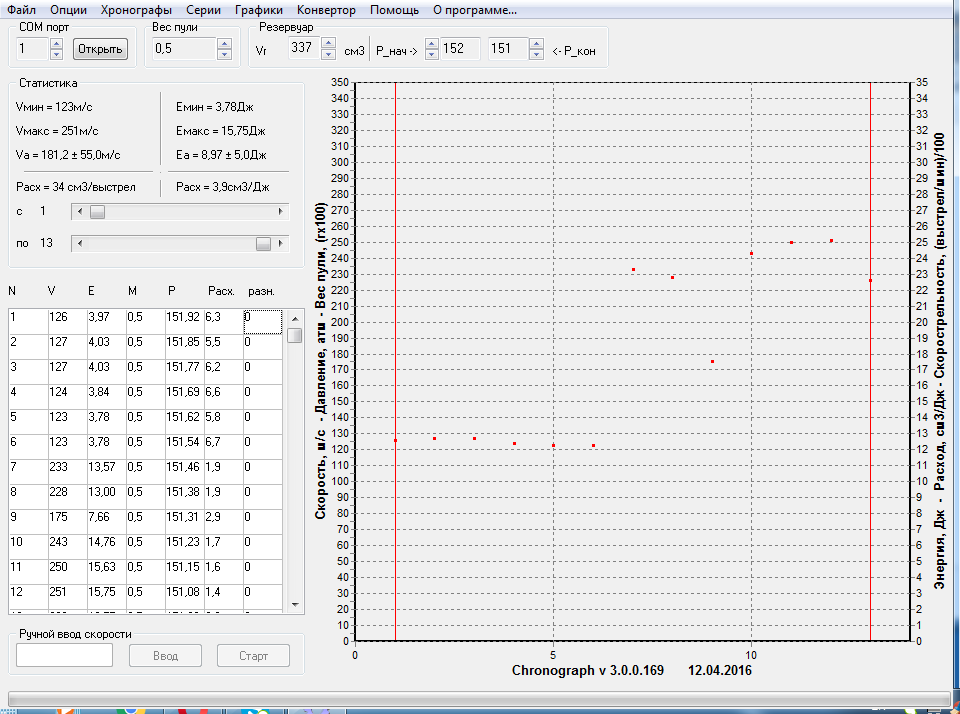Decrease P_кон pressure with down arrow
The height and width of the screenshot is (714, 960).
tap(534, 54)
